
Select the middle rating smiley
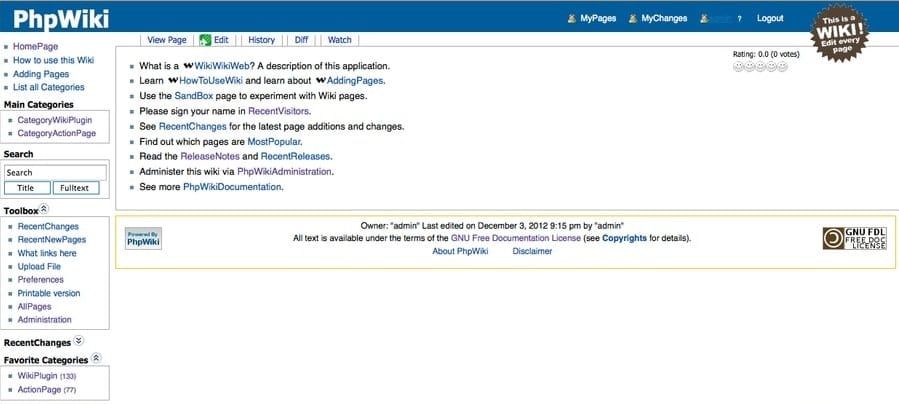coord(760,67)
